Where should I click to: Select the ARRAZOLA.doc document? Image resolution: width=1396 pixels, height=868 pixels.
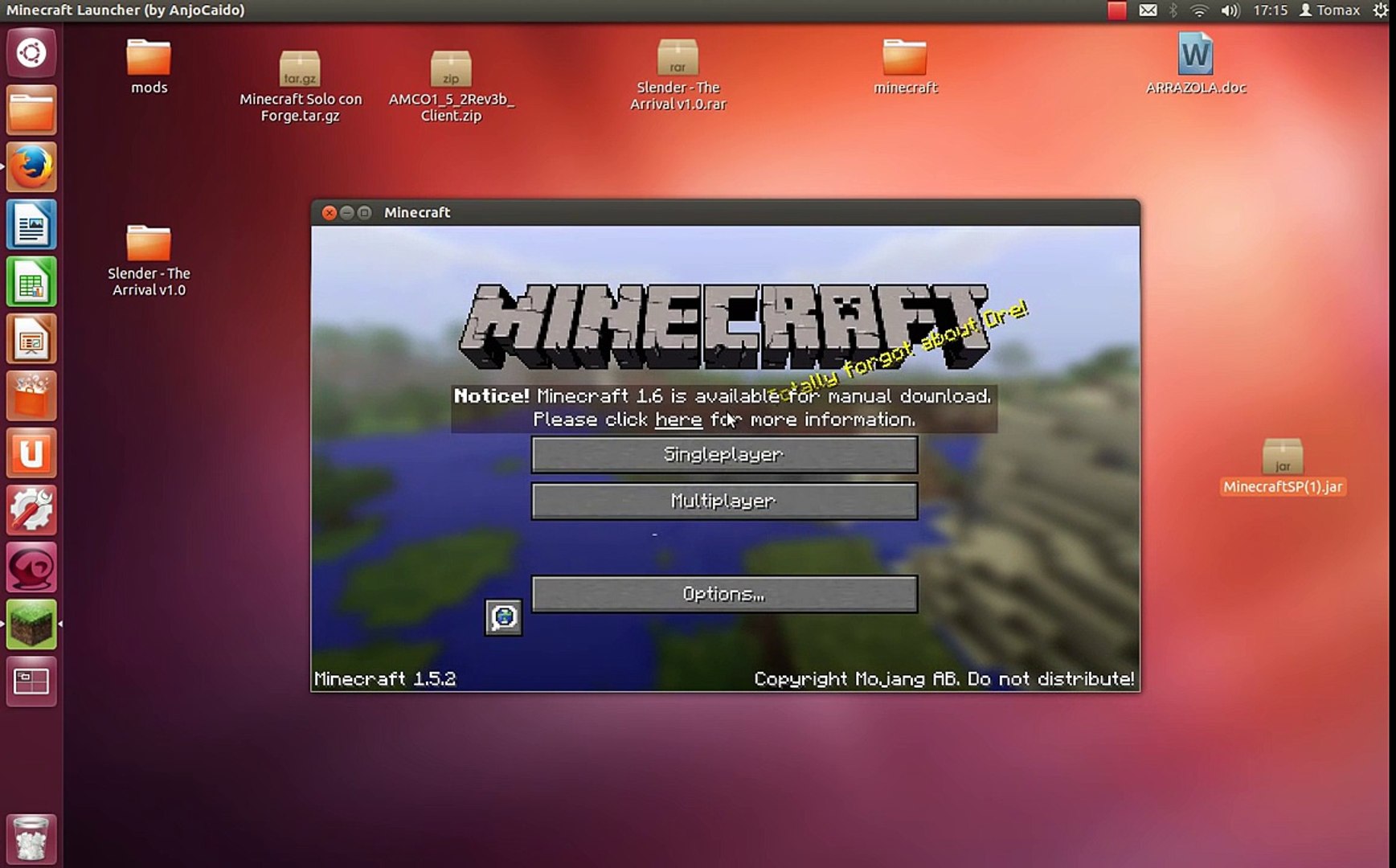coord(1196,64)
